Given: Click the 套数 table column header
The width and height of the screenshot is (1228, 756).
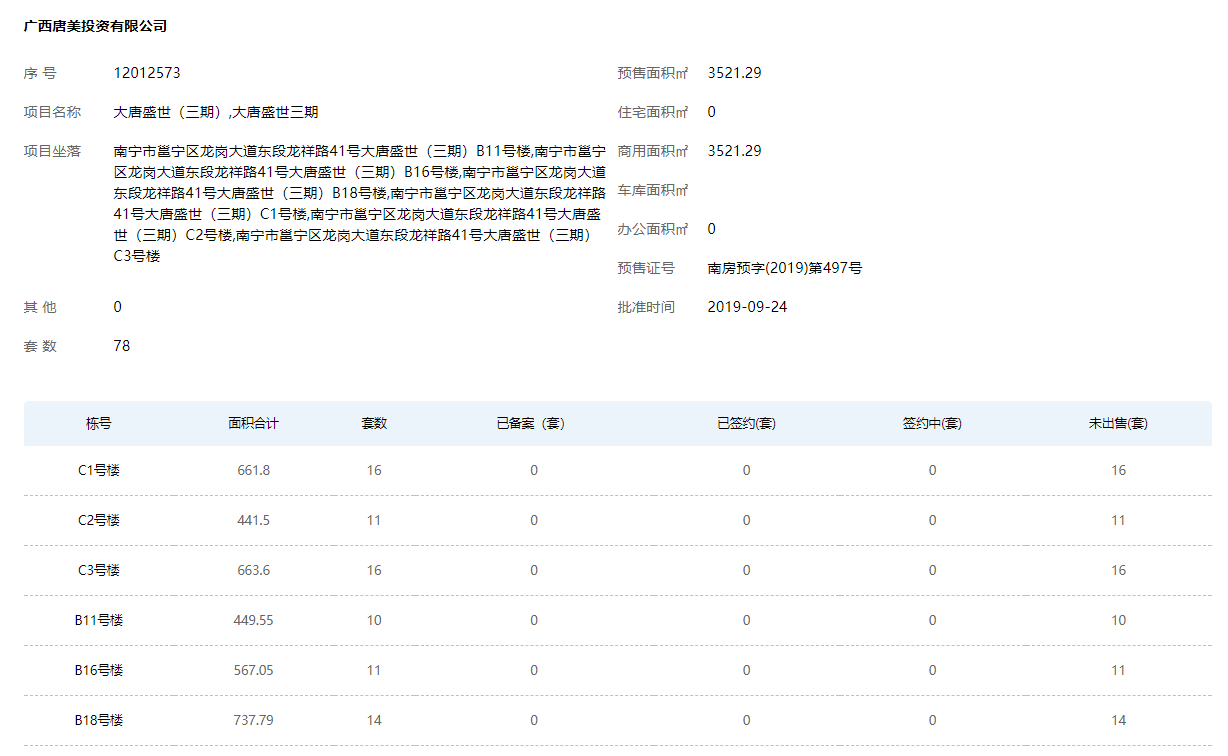Looking at the screenshot, I should (x=374, y=423).
